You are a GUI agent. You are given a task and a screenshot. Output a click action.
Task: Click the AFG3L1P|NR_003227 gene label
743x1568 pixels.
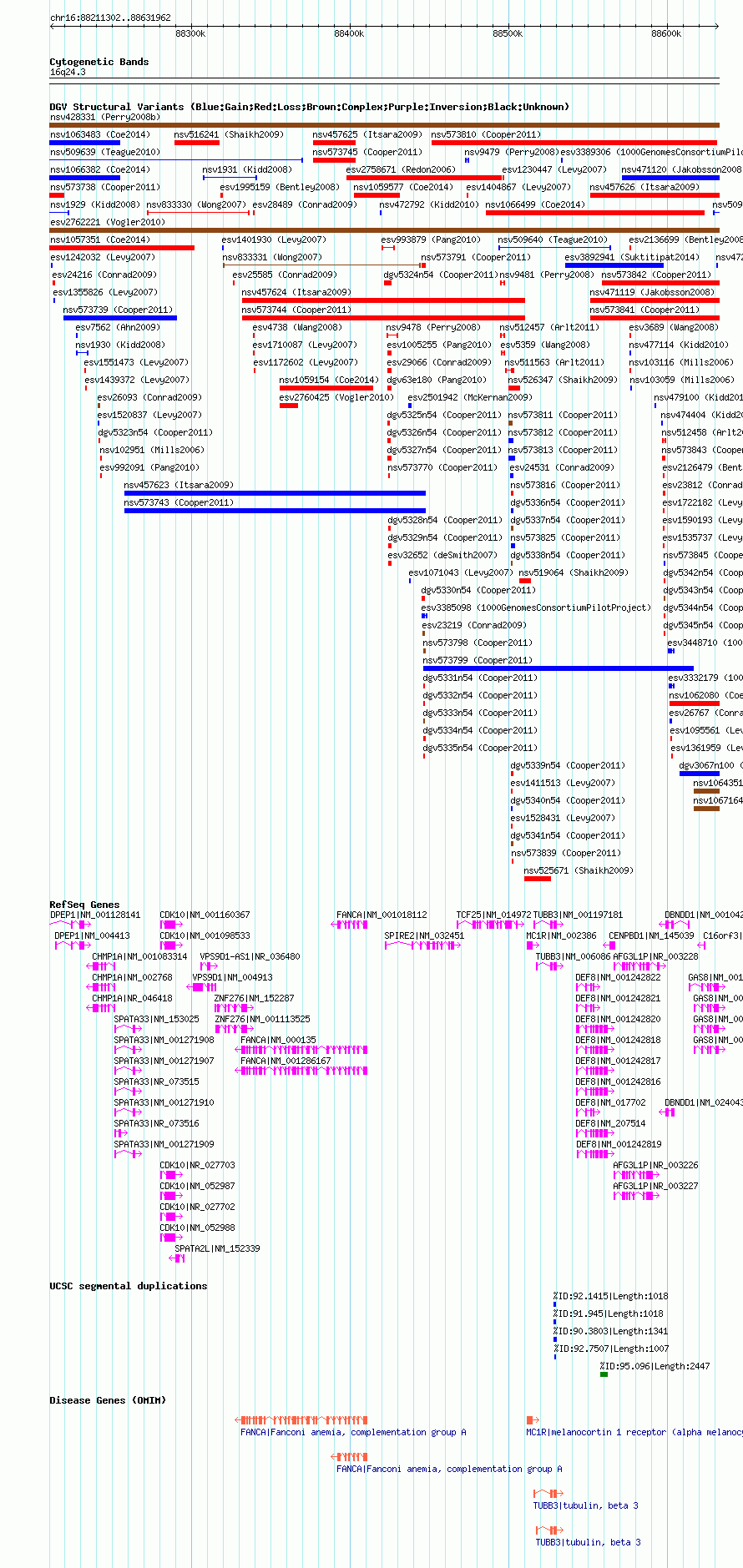[x=655, y=1186]
